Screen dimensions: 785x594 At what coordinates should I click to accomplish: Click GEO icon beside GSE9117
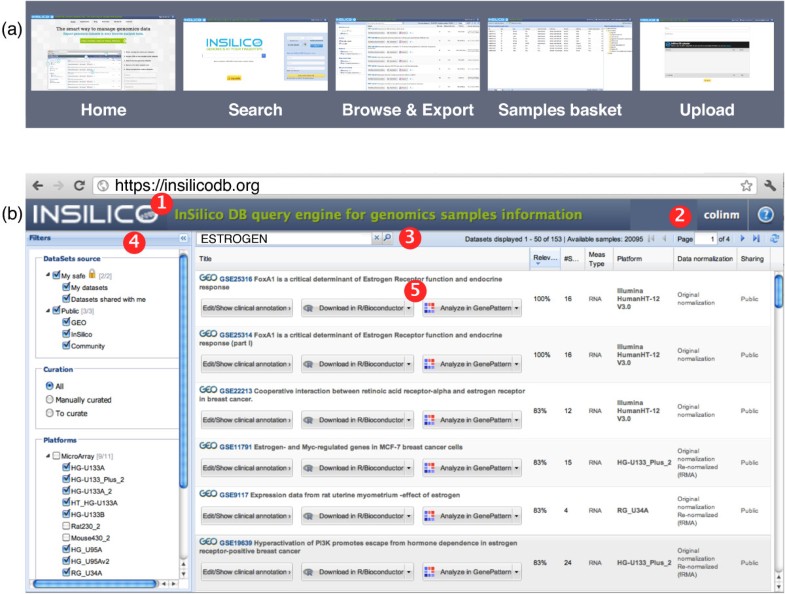coord(208,494)
